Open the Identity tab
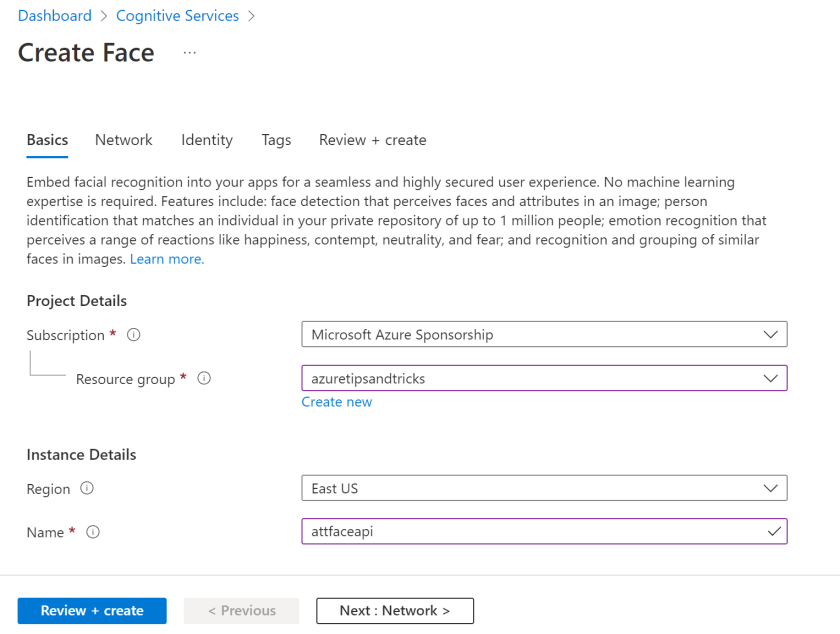Viewport: 840px width, 634px height. 207,140
